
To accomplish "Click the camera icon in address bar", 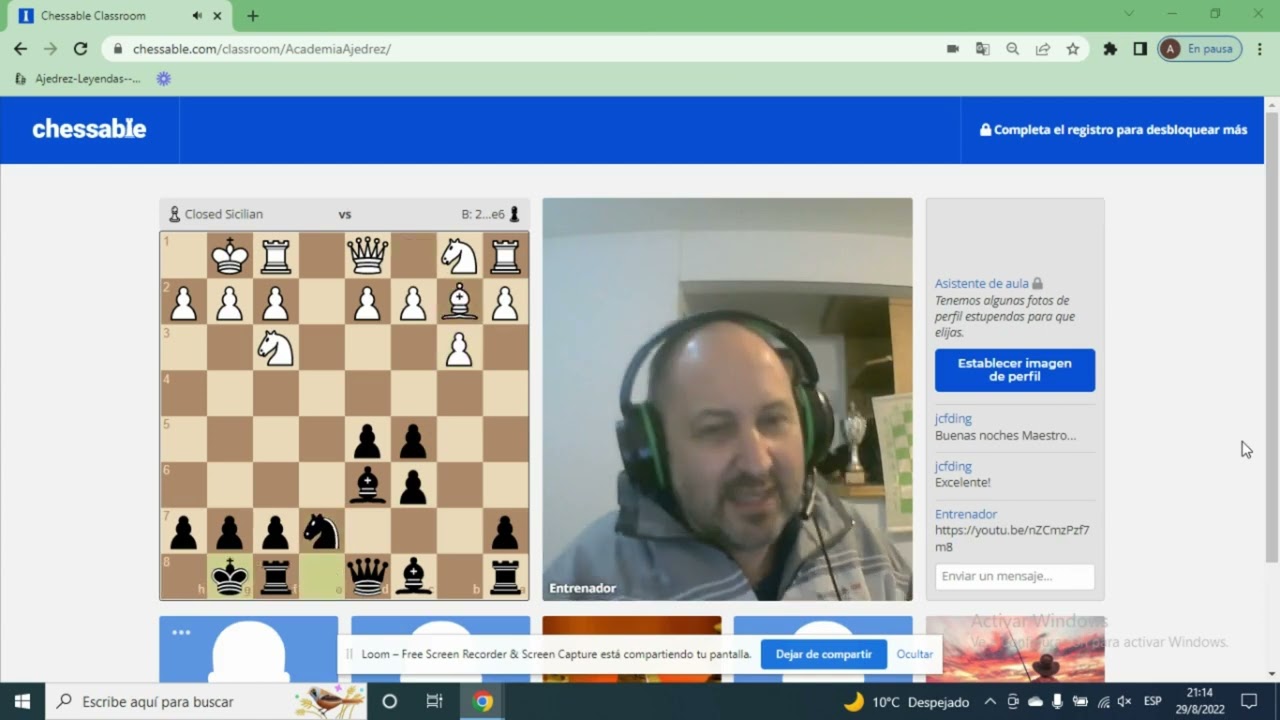I will [953, 48].
